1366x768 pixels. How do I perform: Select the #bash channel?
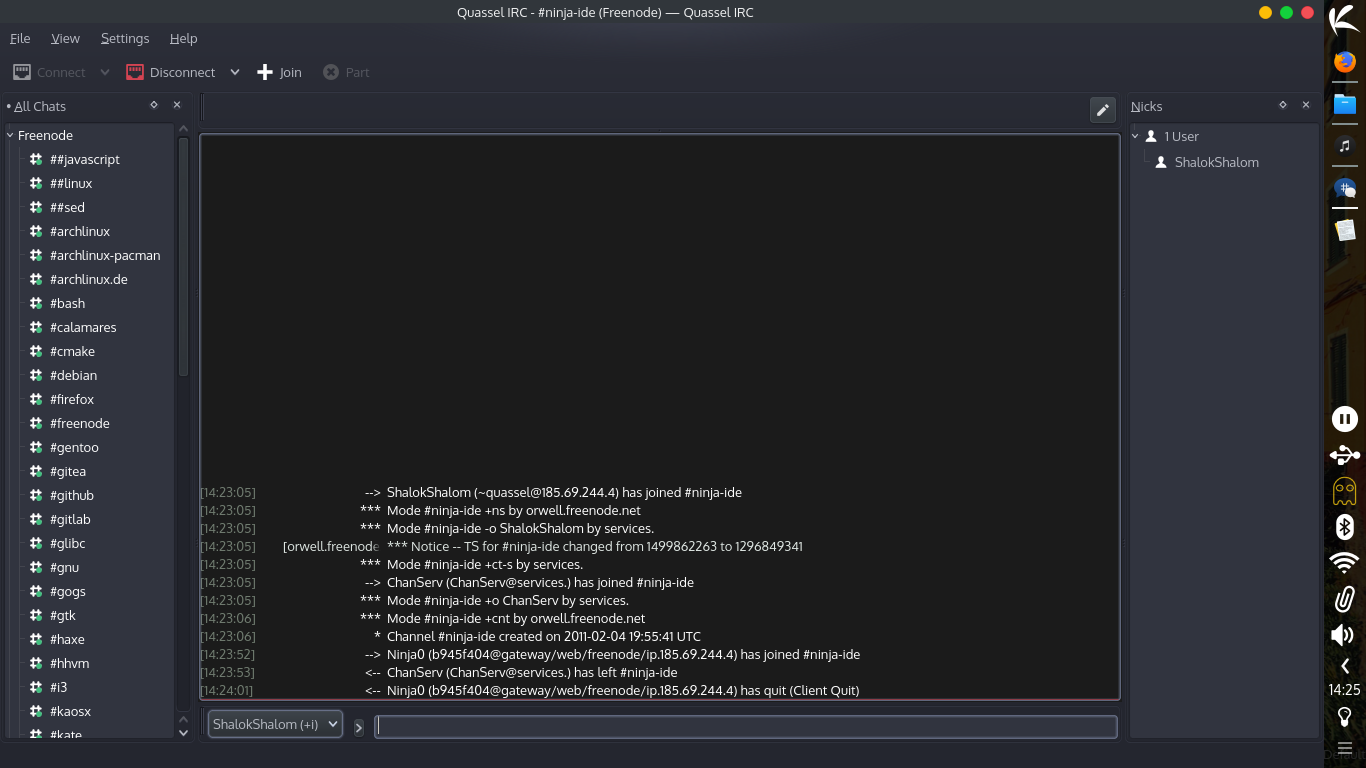(67, 303)
